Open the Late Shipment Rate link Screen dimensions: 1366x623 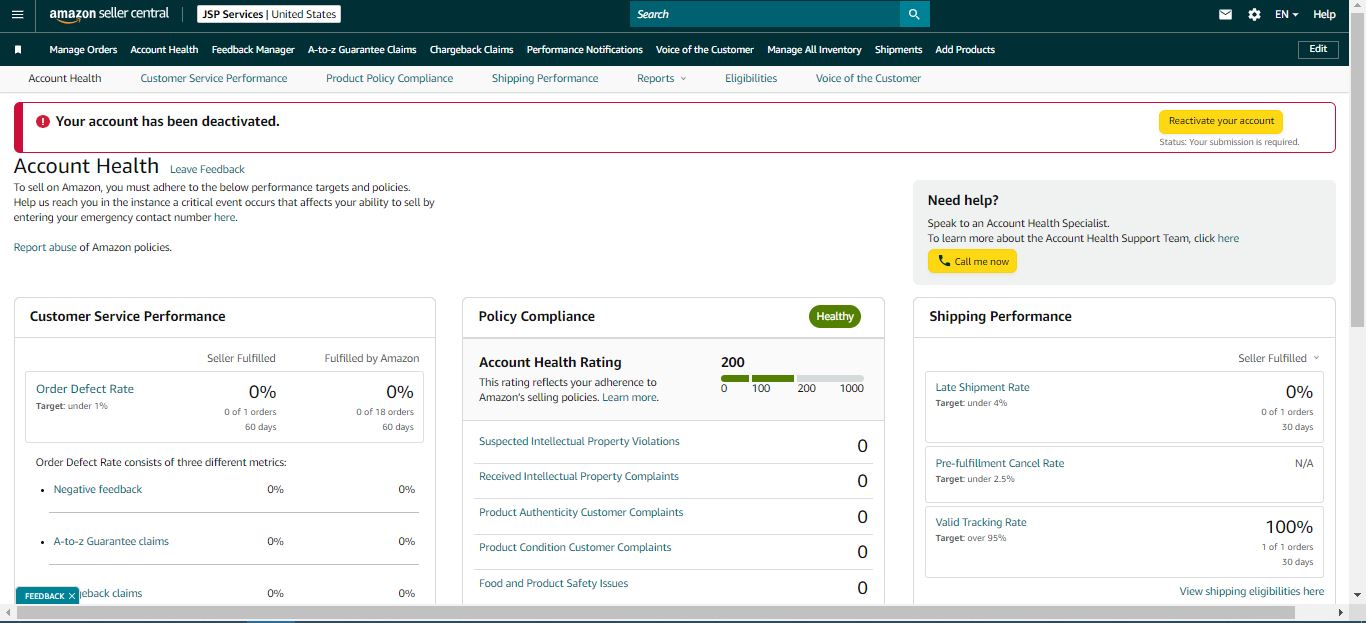coord(982,387)
